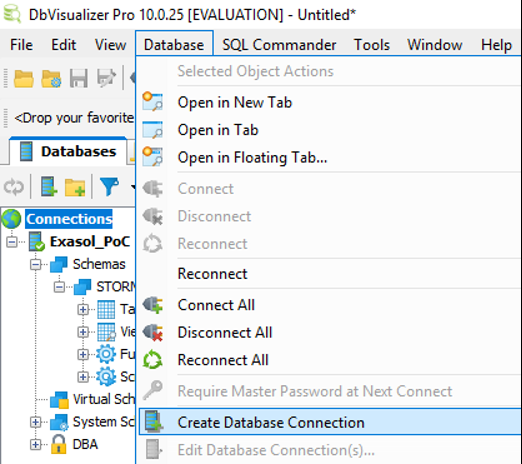Viewport: 522px width, 464px height.
Task: Click the green Reconnect All arrows icon
Action: coord(153,360)
